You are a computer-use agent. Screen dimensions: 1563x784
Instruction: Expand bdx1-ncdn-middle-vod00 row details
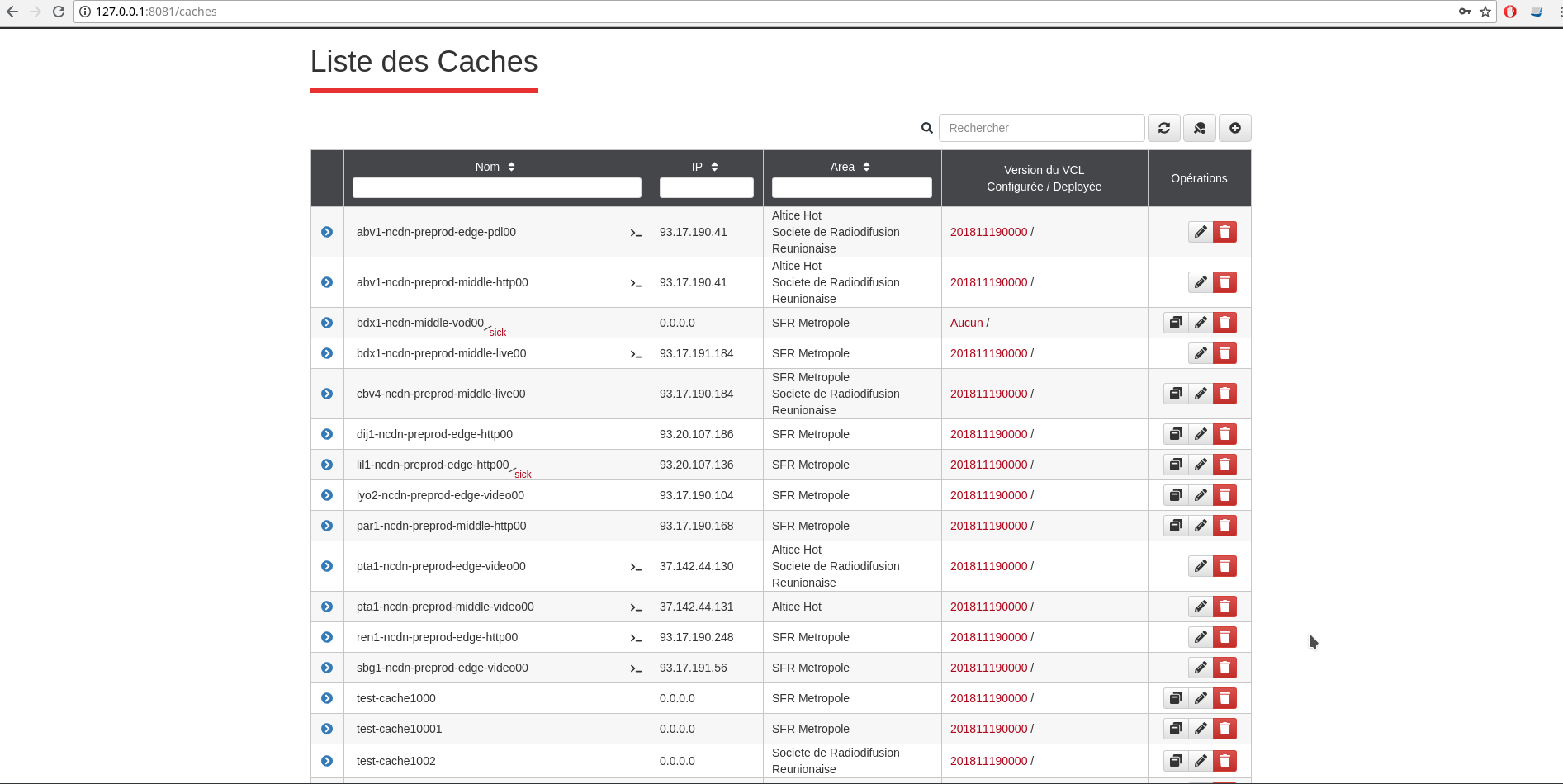pyautogui.click(x=327, y=323)
